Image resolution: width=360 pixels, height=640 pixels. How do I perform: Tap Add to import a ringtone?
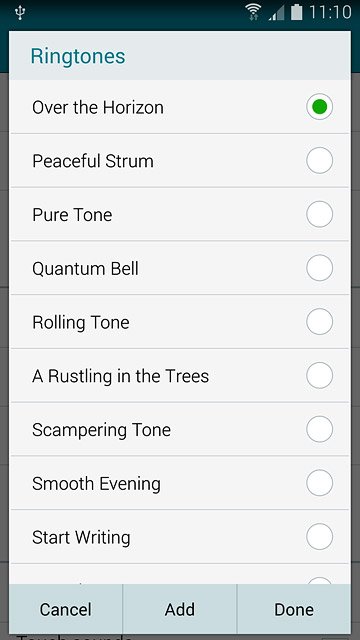pyautogui.click(x=180, y=609)
